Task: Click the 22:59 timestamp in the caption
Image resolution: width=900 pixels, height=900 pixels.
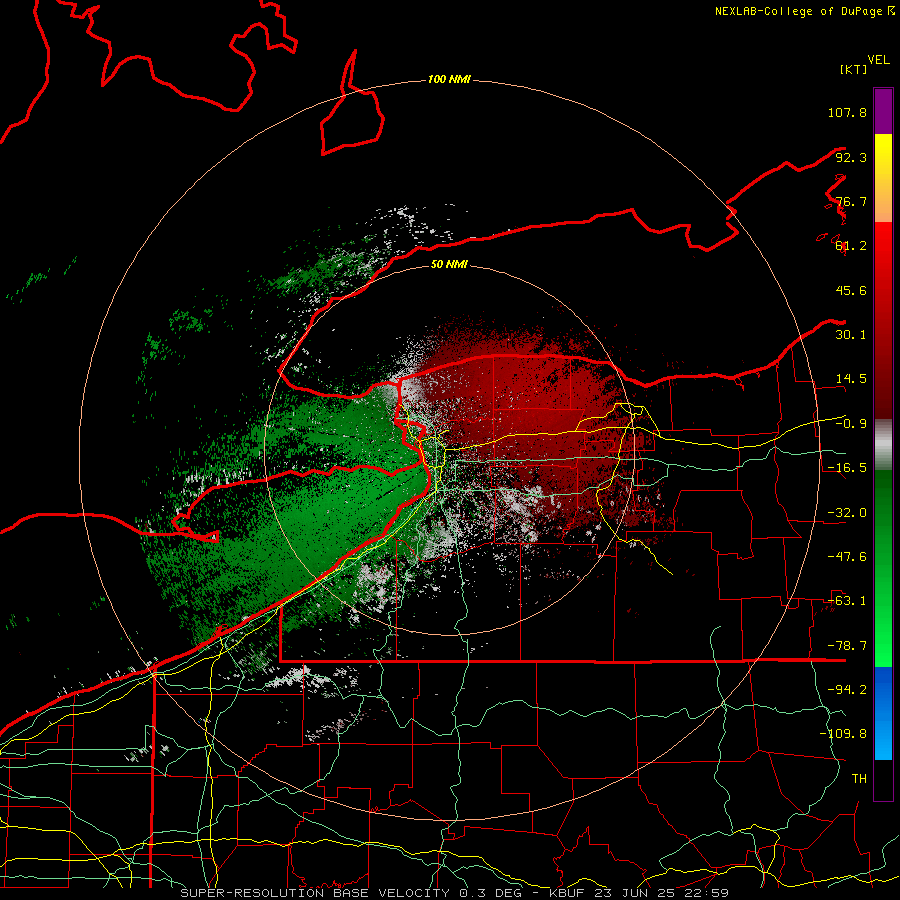Action: click(x=706, y=893)
